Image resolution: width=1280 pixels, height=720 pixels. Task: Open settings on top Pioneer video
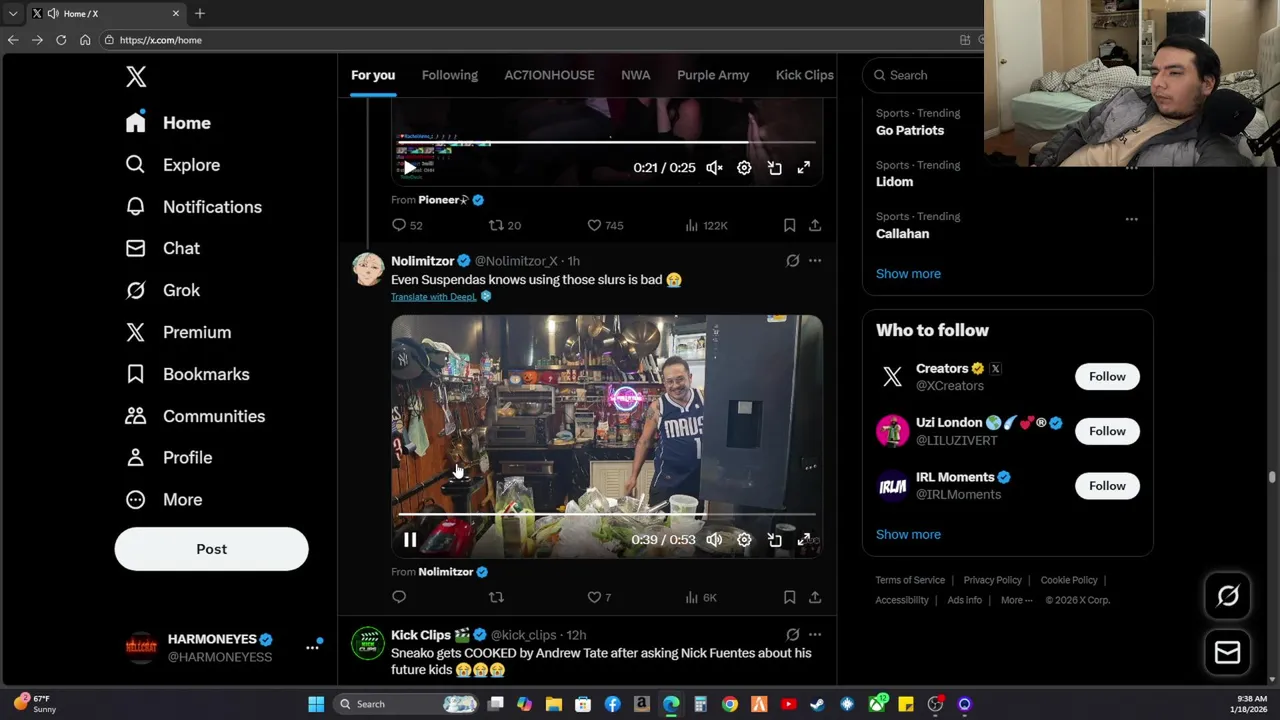[x=744, y=168]
